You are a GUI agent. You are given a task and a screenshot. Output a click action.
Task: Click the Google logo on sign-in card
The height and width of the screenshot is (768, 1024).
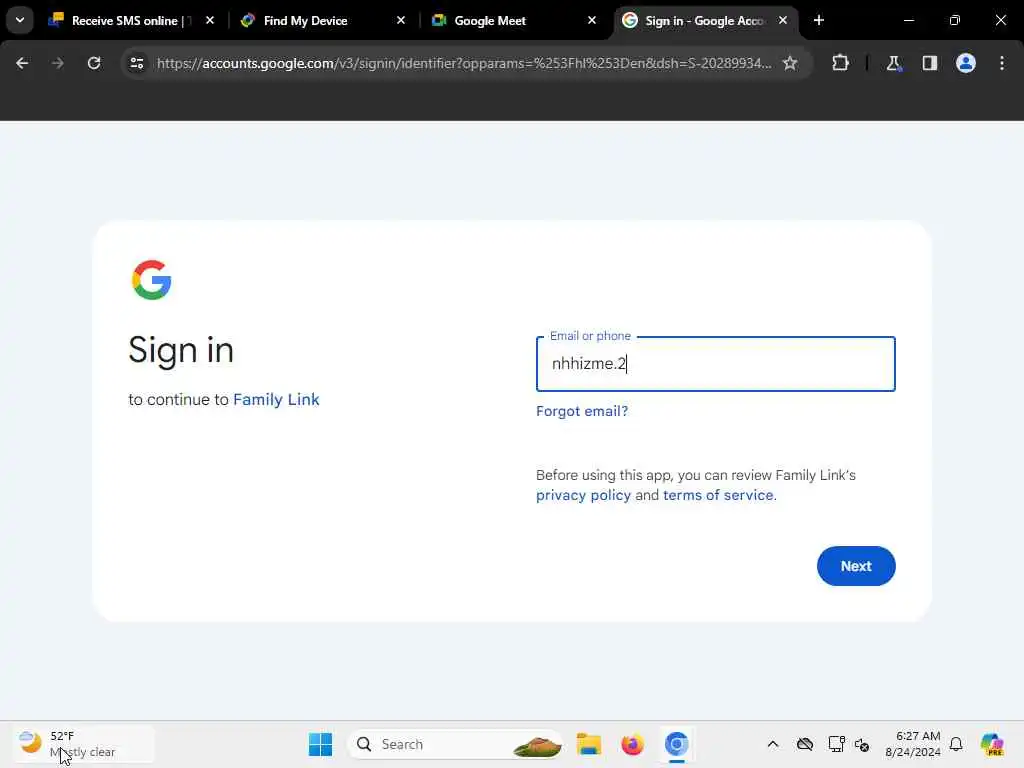click(x=152, y=280)
